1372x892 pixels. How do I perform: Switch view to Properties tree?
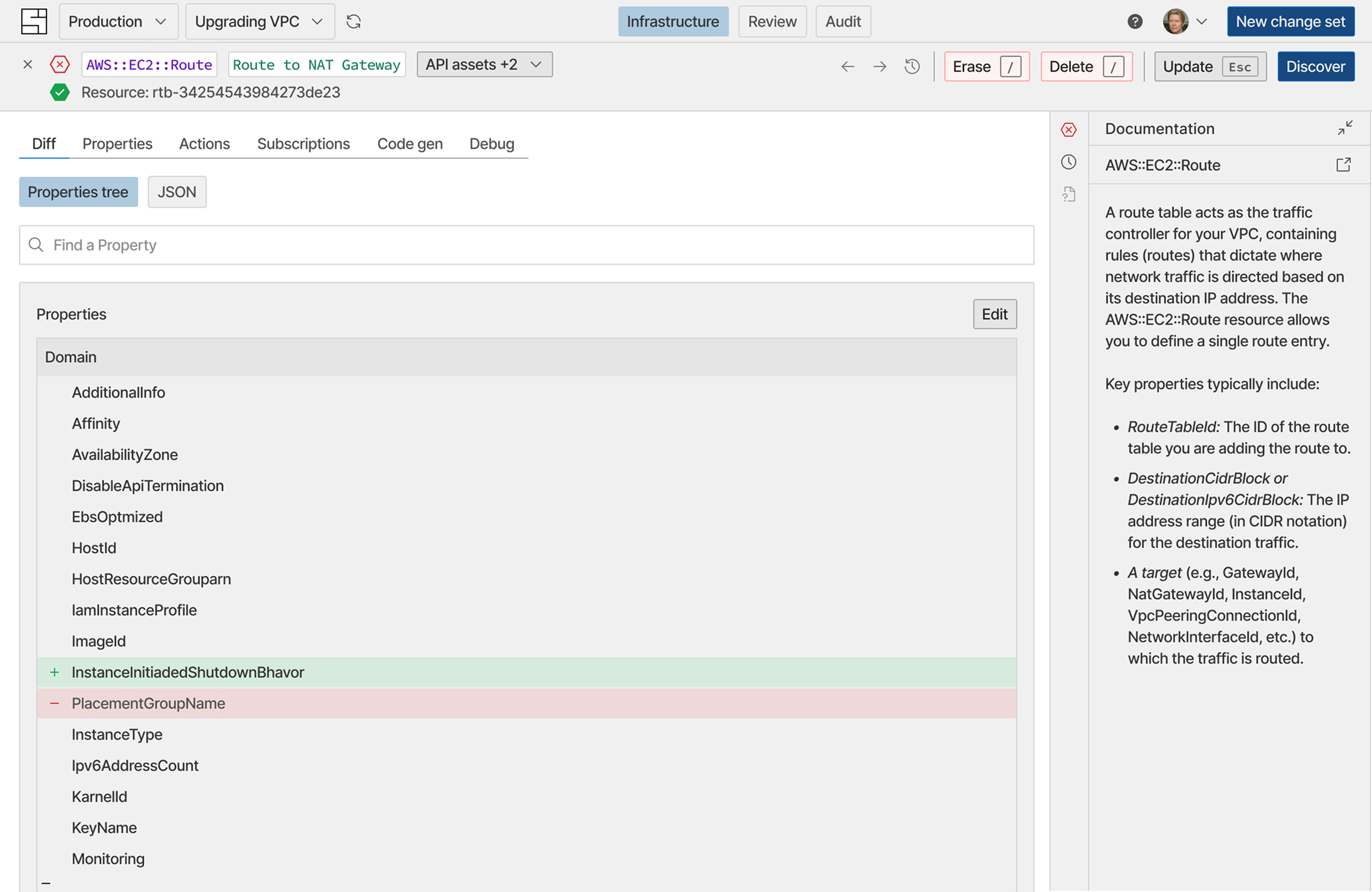point(78,192)
